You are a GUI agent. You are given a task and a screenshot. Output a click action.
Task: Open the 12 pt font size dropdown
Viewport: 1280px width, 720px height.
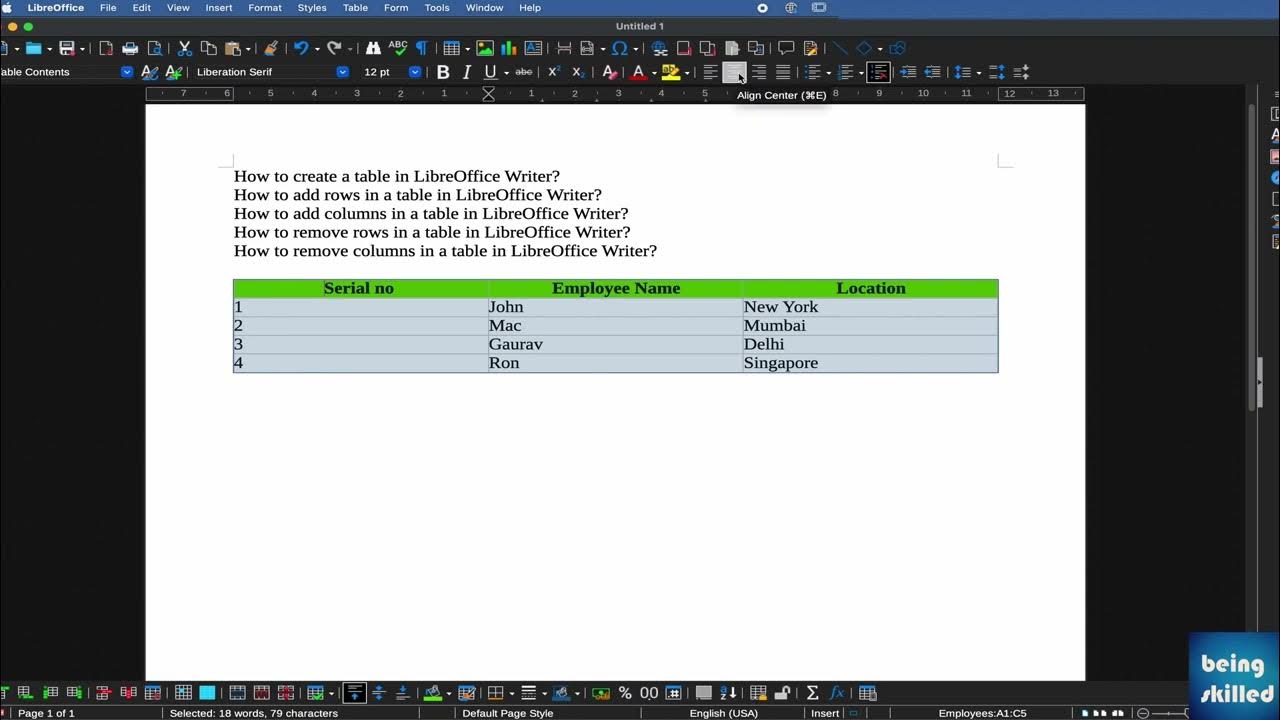click(x=414, y=72)
